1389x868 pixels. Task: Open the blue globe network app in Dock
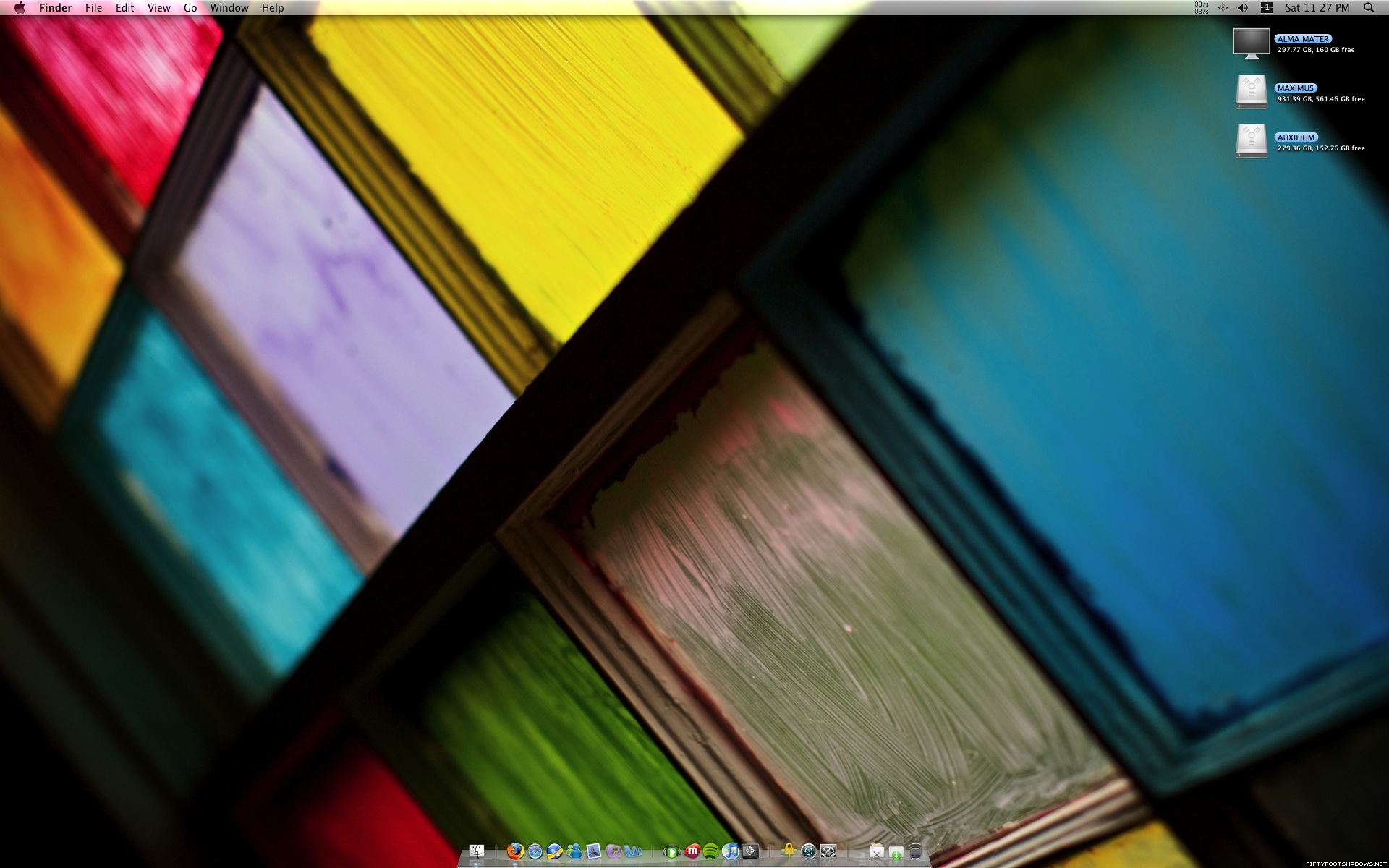[x=555, y=851]
